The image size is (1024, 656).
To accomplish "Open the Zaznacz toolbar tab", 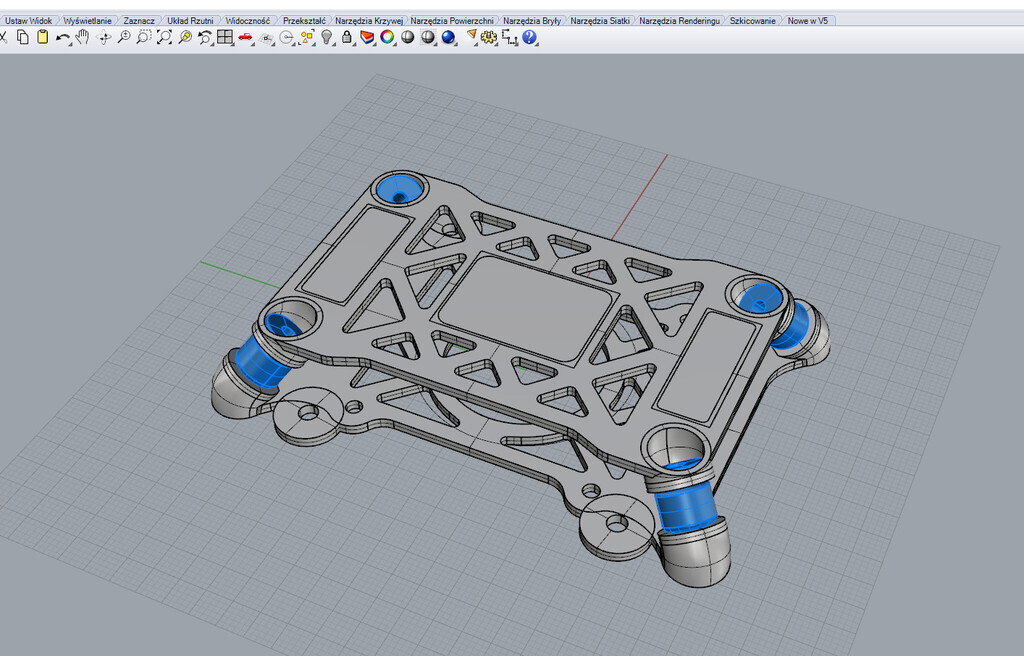I will (x=139, y=20).
